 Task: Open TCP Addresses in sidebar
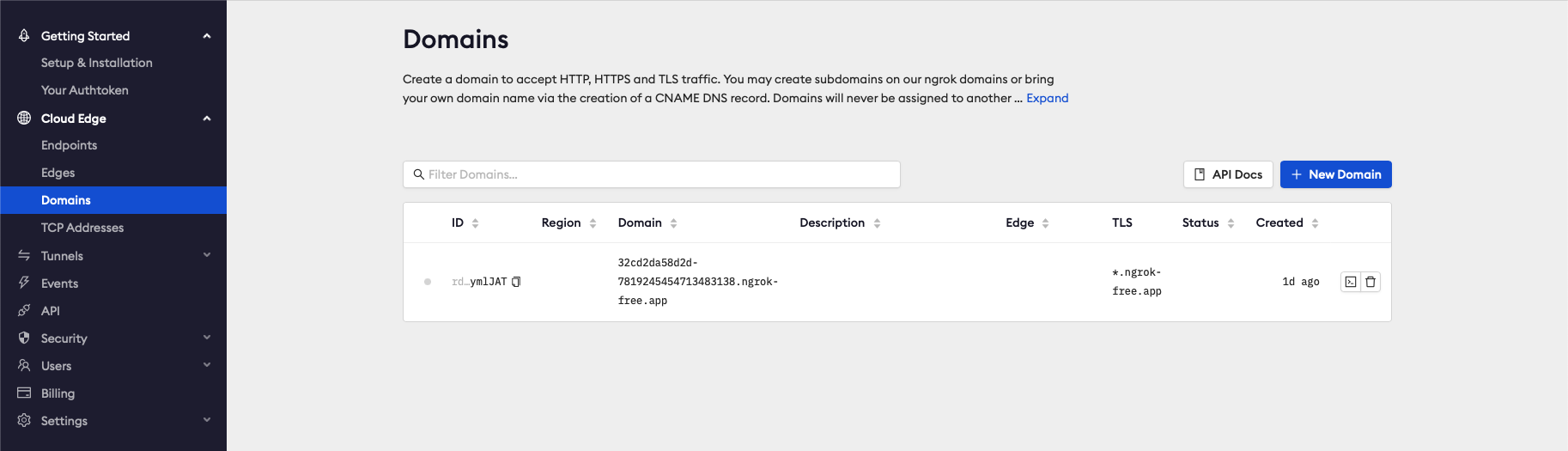(x=82, y=228)
